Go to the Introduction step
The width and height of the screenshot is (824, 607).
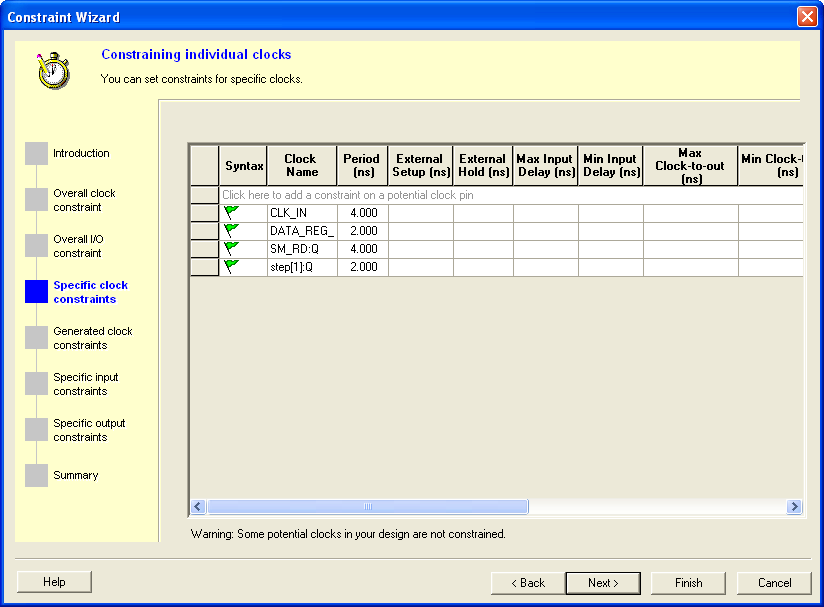coord(68,153)
